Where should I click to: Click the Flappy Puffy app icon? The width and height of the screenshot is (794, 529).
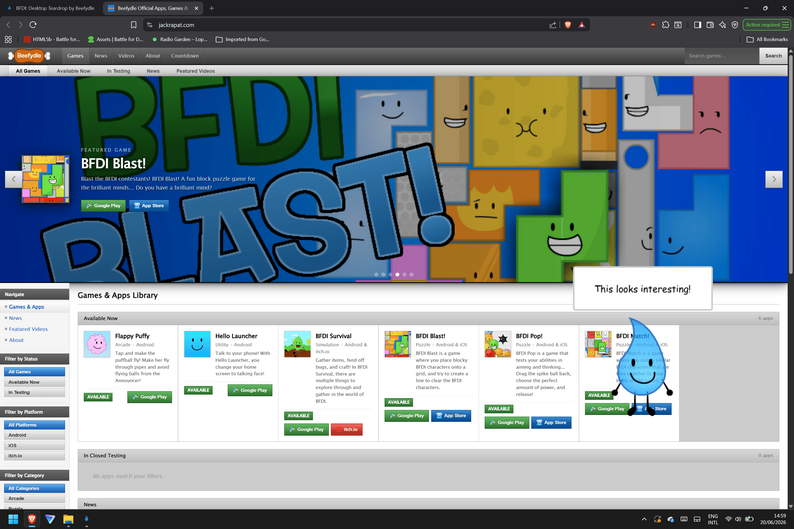[x=97, y=344]
